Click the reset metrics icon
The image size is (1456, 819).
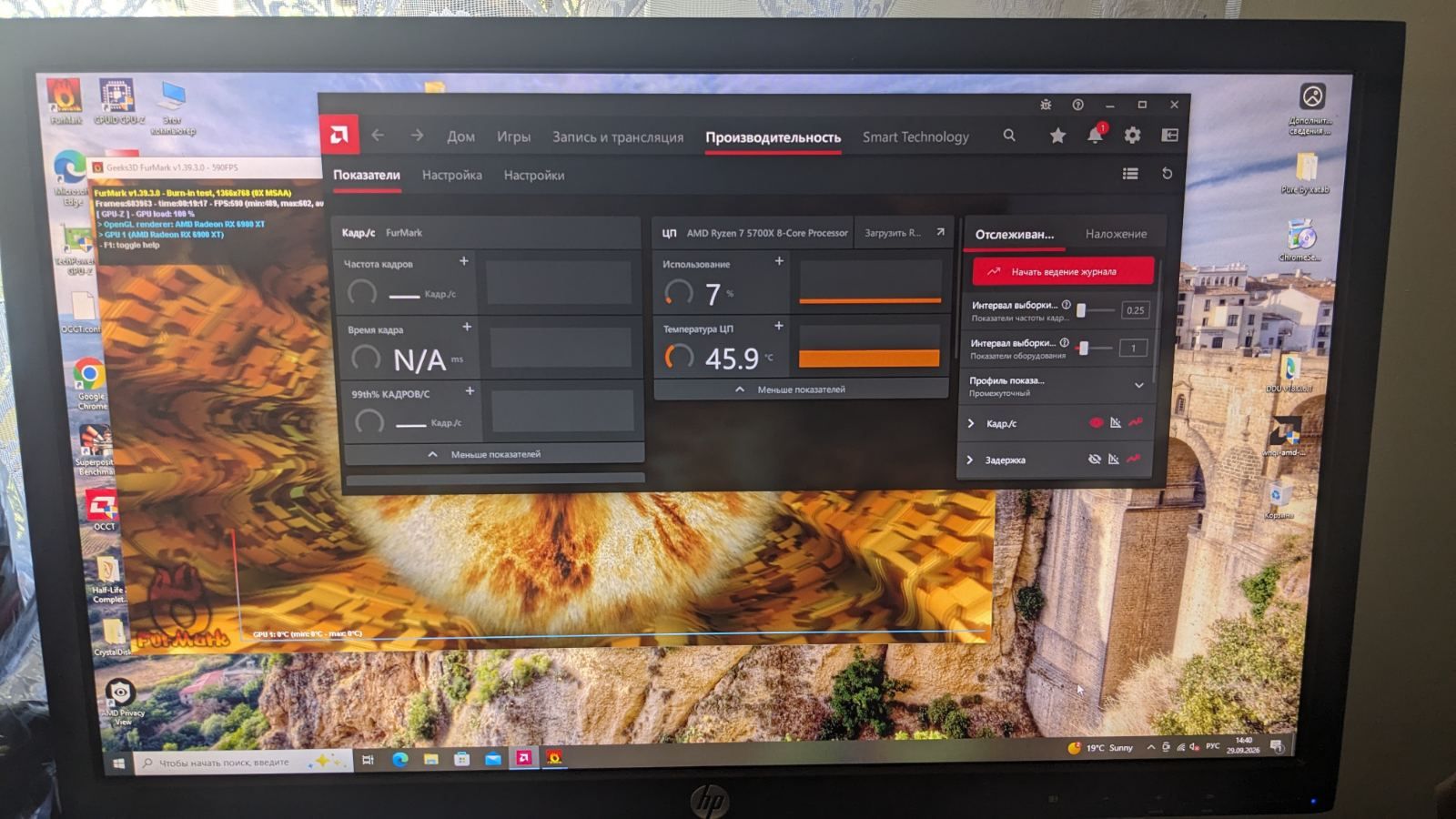pyautogui.click(x=1167, y=173)
